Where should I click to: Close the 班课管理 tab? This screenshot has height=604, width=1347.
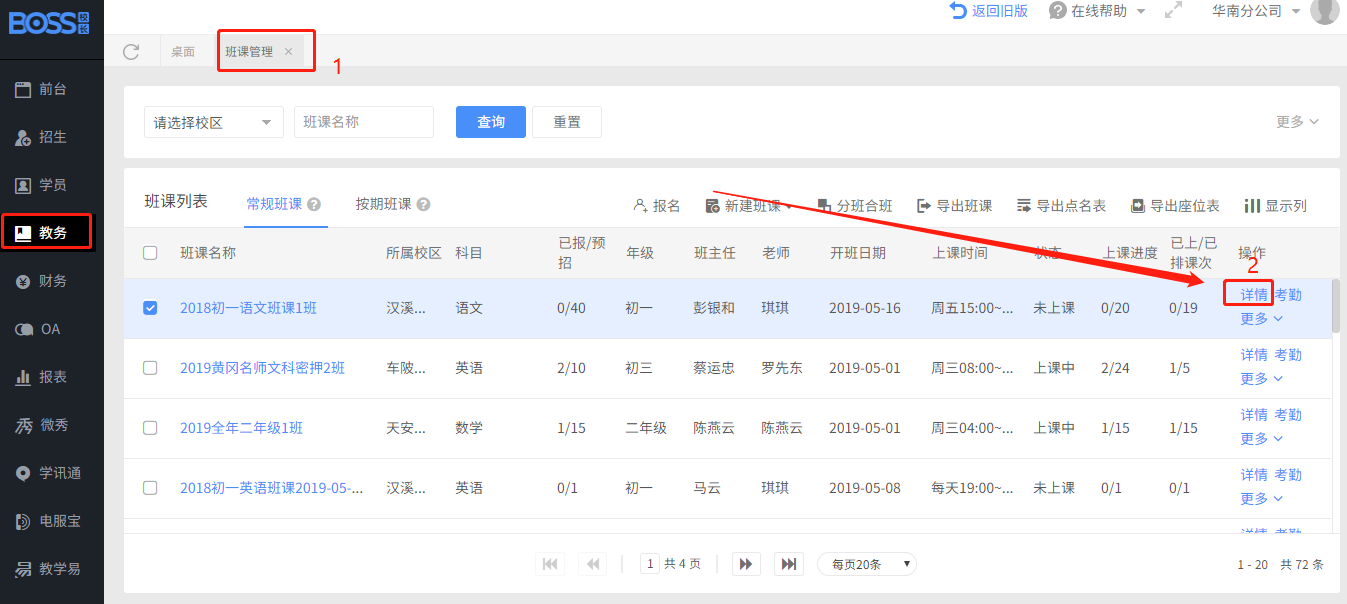pos(288,52)
